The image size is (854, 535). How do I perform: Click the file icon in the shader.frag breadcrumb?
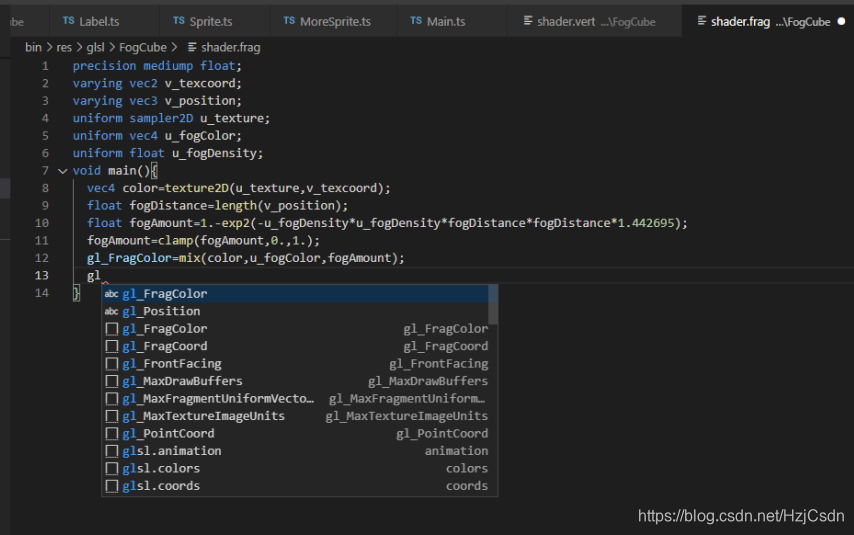192,47
